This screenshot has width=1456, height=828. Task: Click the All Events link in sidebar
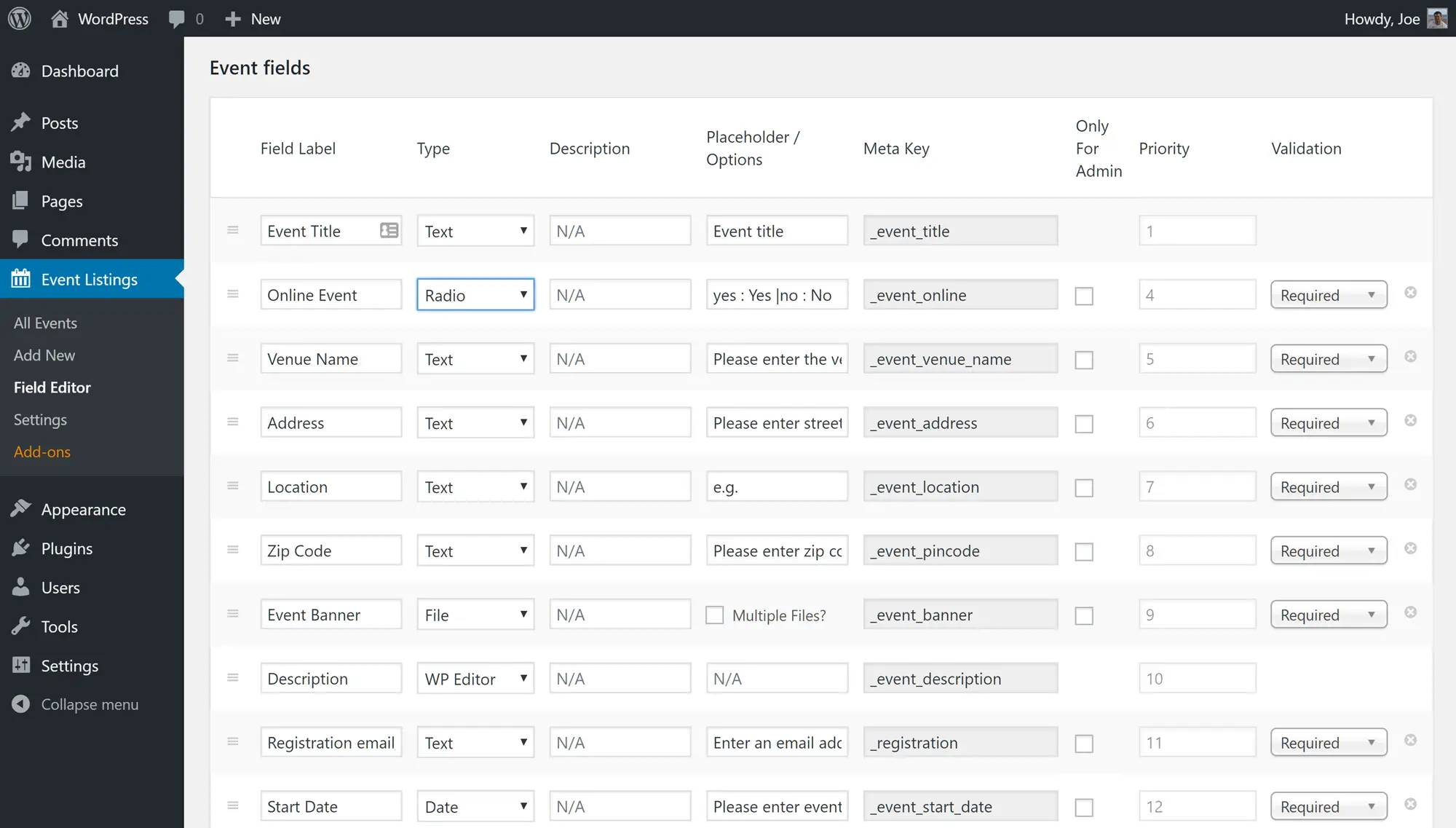click(x=45, y=322)
